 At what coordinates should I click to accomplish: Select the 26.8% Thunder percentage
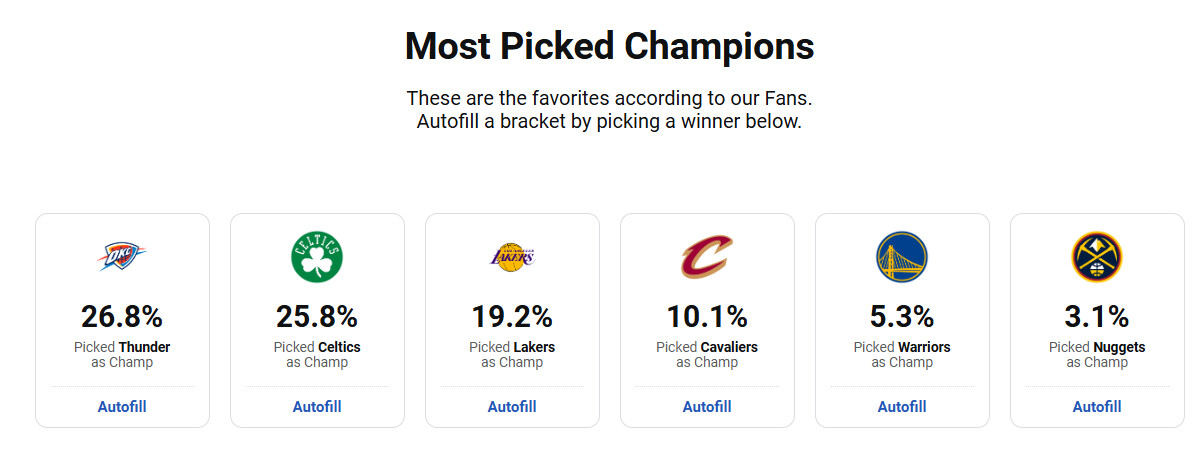coord(122,317)
